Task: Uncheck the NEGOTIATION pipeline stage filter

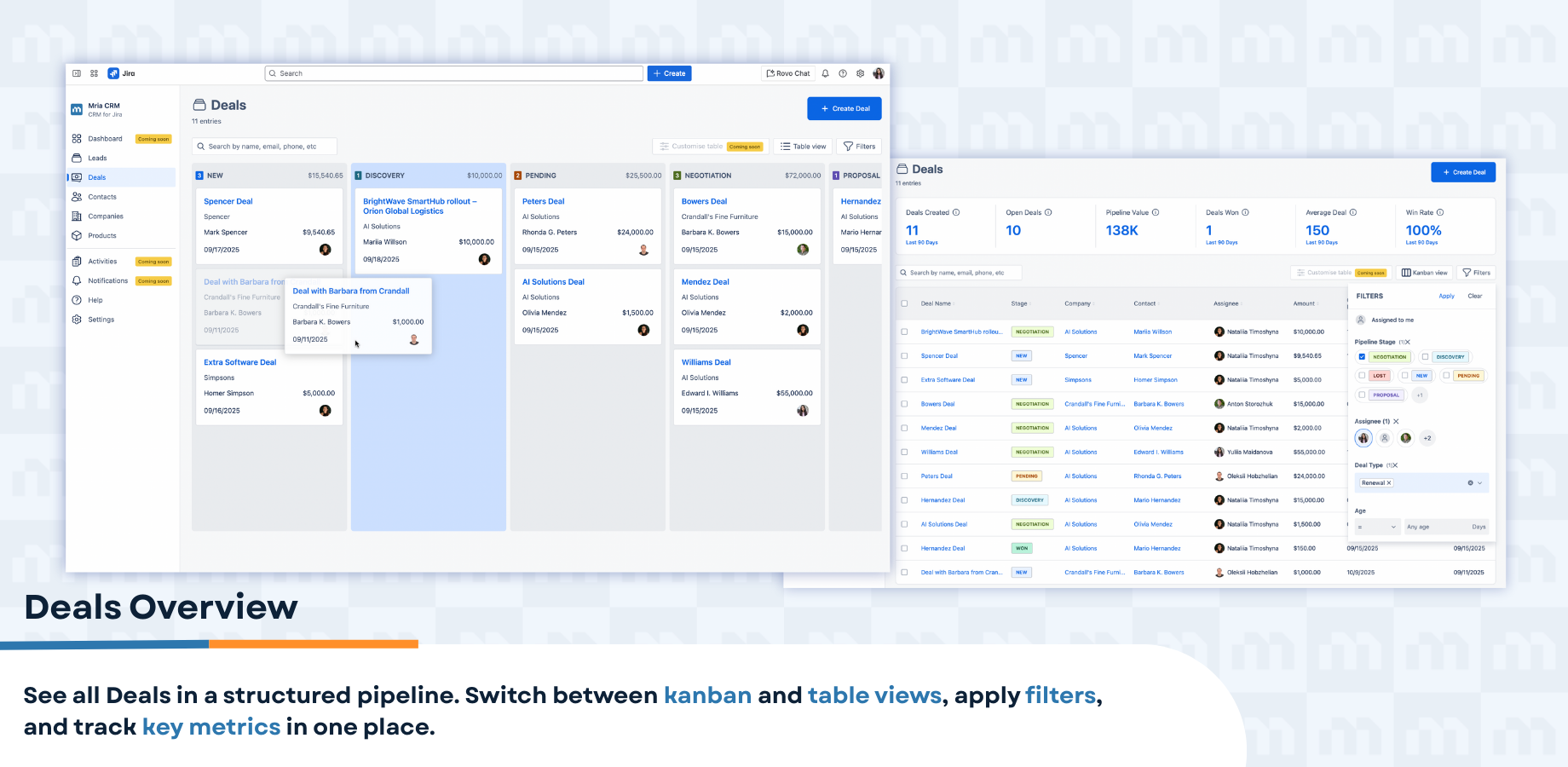Action: pyautogui.click(x=1362, y=357)
